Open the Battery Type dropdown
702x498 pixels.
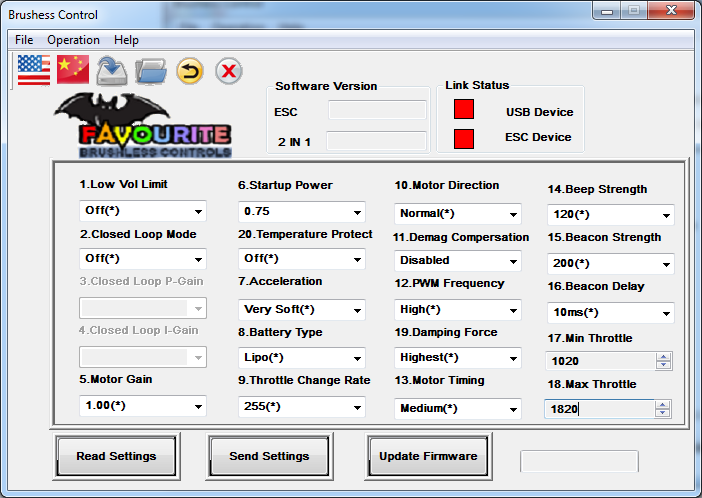click(x=302, y=358)
